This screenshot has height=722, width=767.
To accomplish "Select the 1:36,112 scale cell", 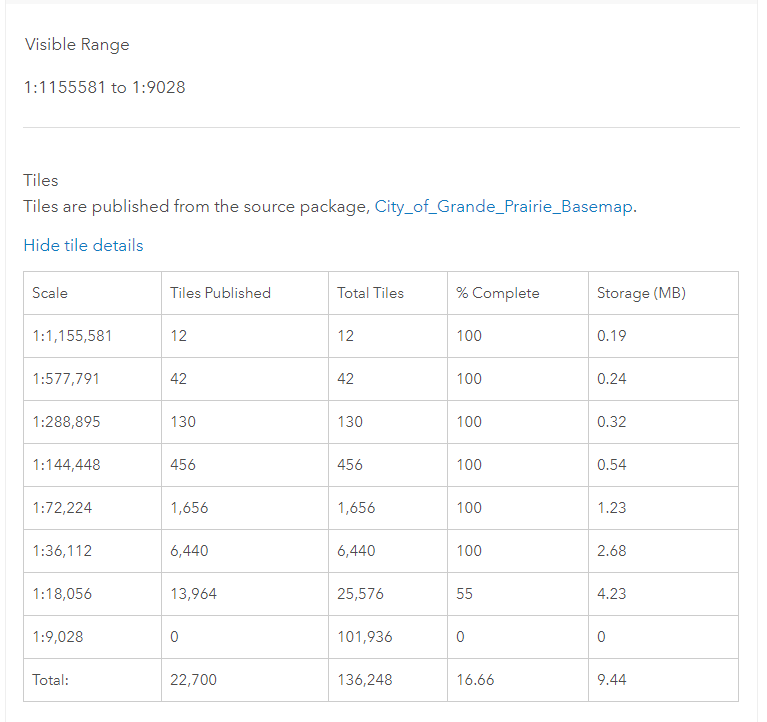I will pyautogui.click(x=92, y=551).
